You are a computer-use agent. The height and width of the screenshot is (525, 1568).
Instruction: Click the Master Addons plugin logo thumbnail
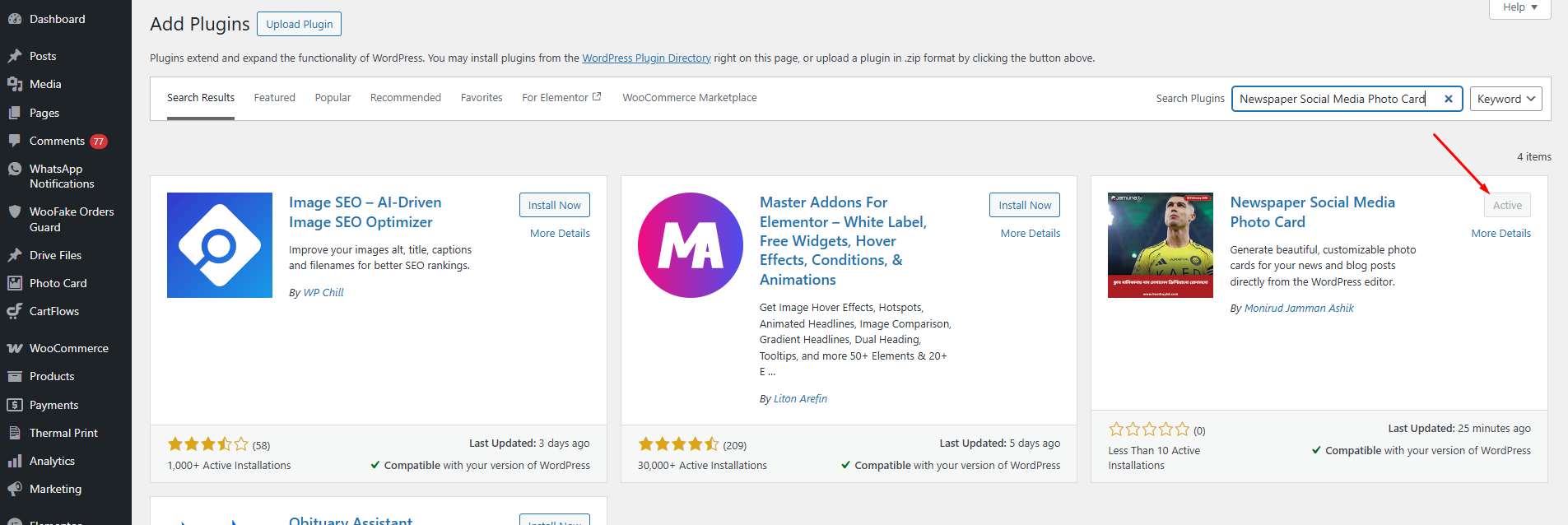(x=690, y=245)
